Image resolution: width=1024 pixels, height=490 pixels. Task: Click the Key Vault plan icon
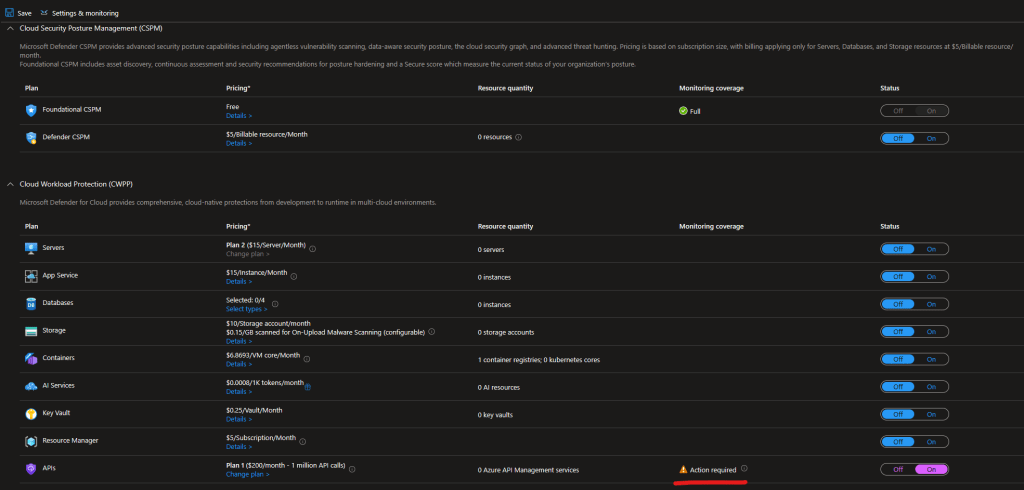click(x=31, y=413)
